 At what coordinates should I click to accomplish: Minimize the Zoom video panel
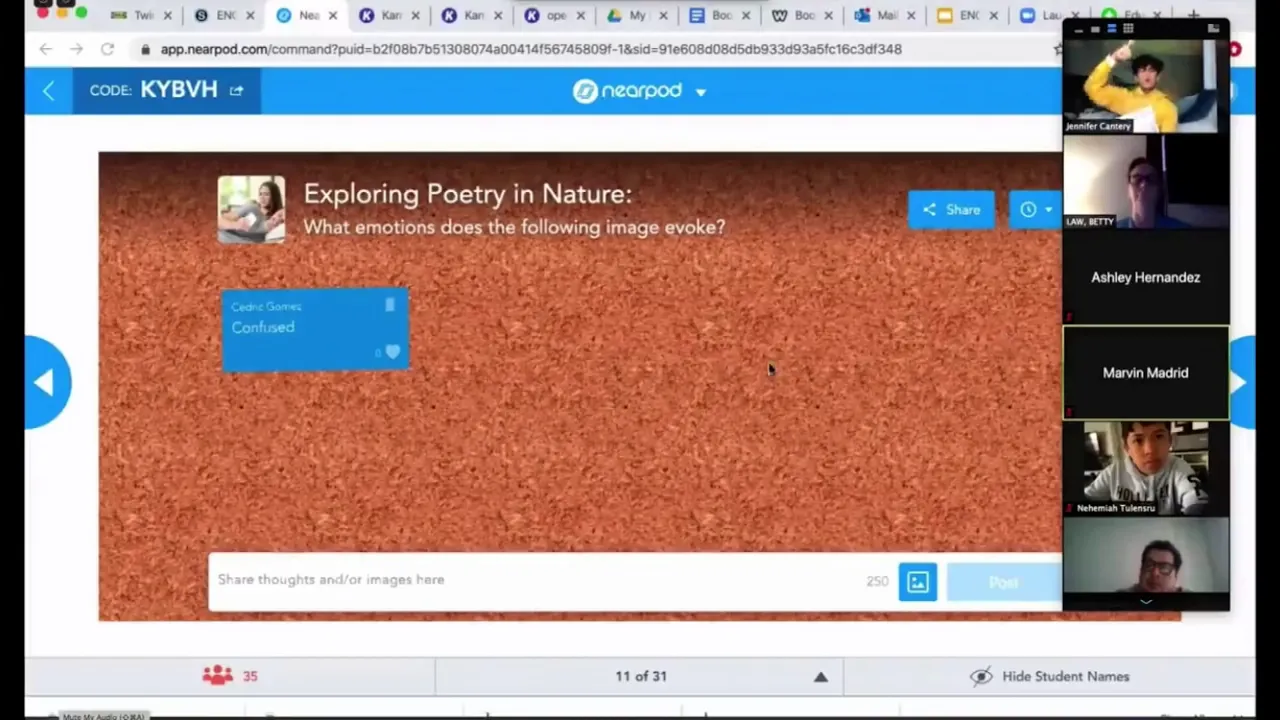[x=1078, y=29]
